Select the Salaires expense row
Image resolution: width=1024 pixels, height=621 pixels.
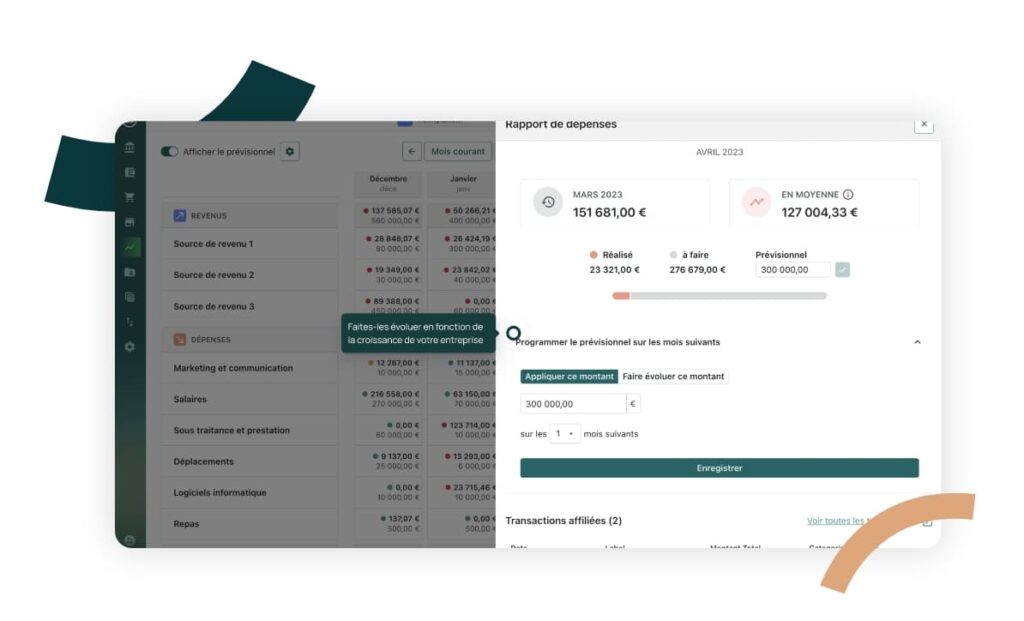point(249,399)
